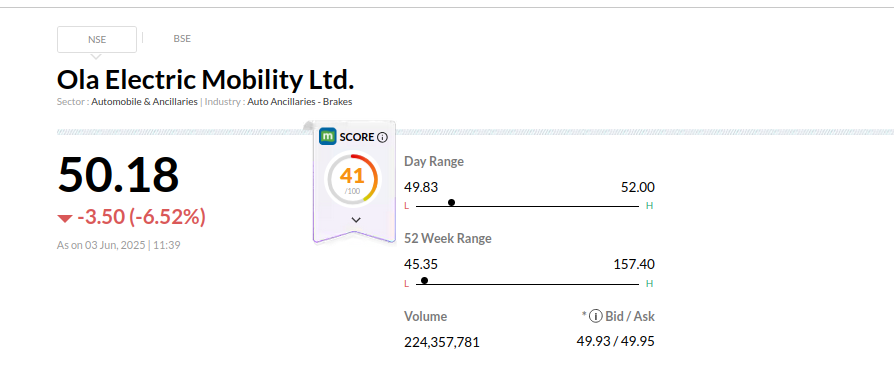894x382 pixels.
Task: Click the red down-arrow price change icon
Action: (65, 218)
